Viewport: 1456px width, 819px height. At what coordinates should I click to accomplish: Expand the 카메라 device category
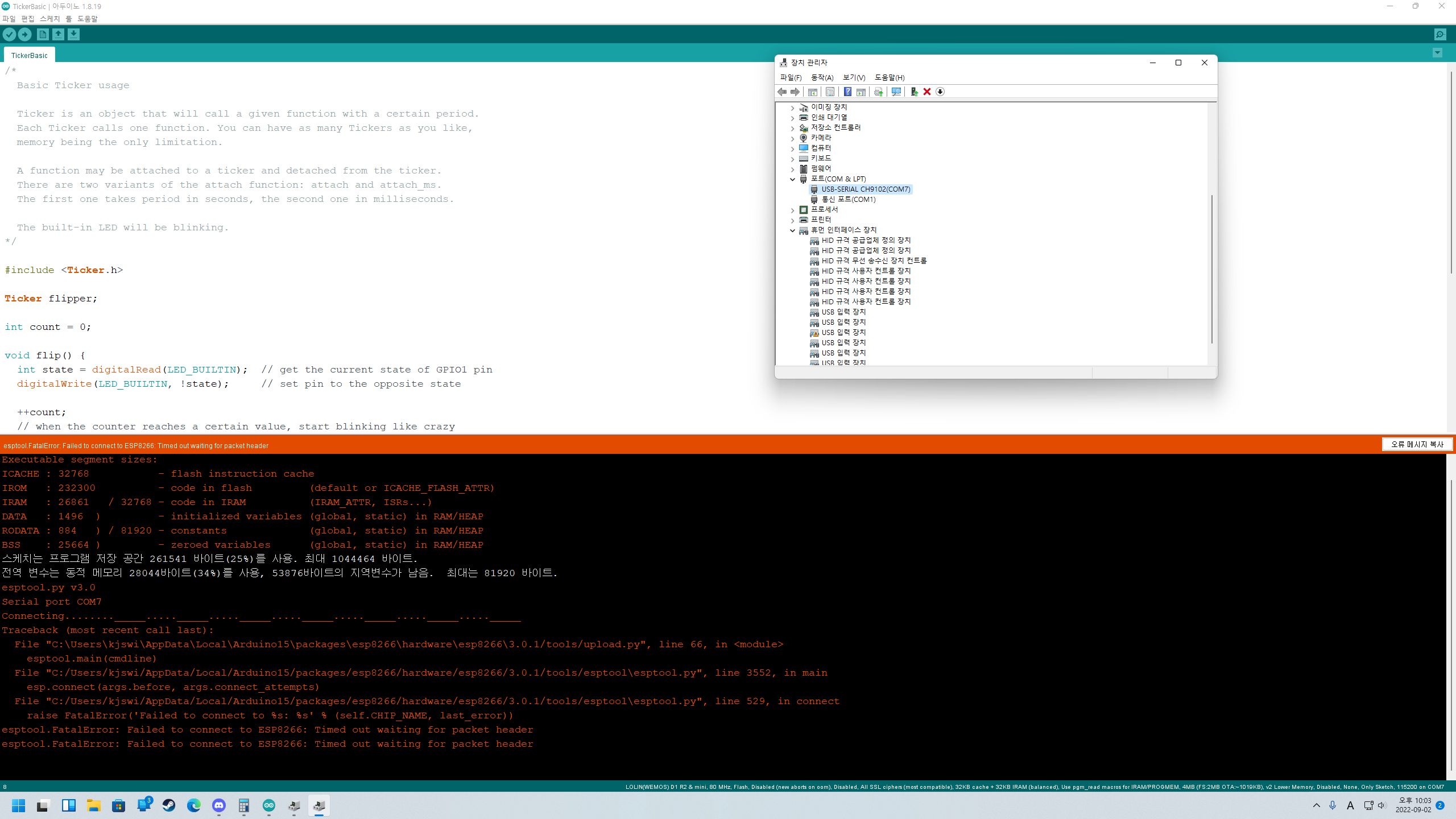point(792,138)
